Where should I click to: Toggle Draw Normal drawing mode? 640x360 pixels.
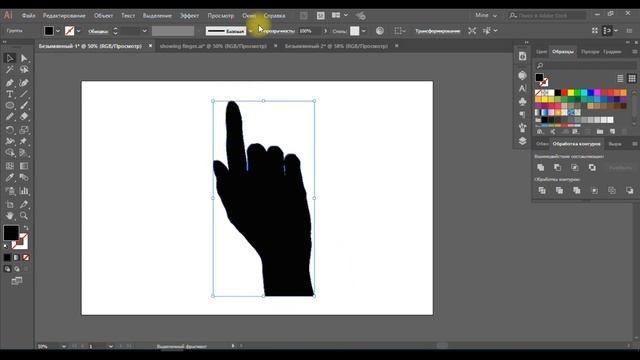[x=7, y=269]
